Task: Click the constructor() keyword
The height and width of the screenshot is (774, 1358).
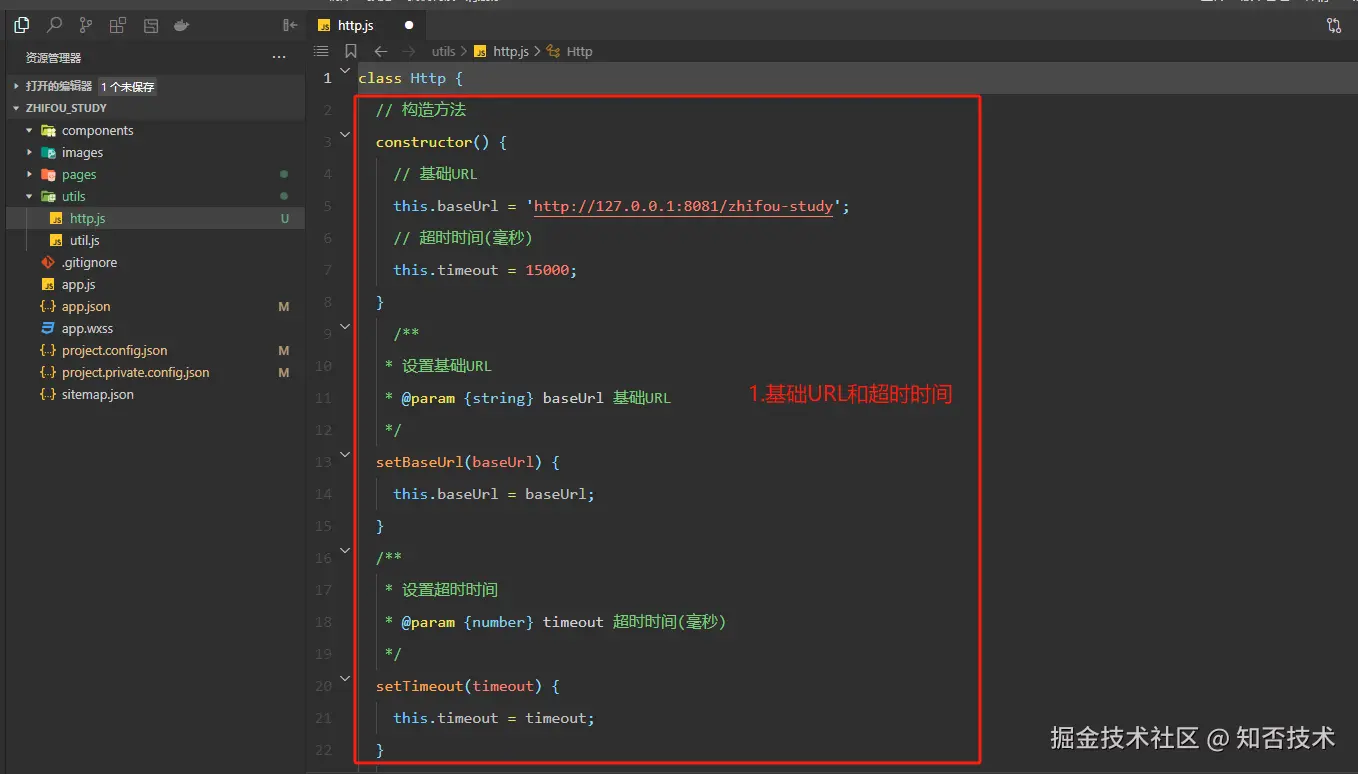Action: (x=432, y=142)
